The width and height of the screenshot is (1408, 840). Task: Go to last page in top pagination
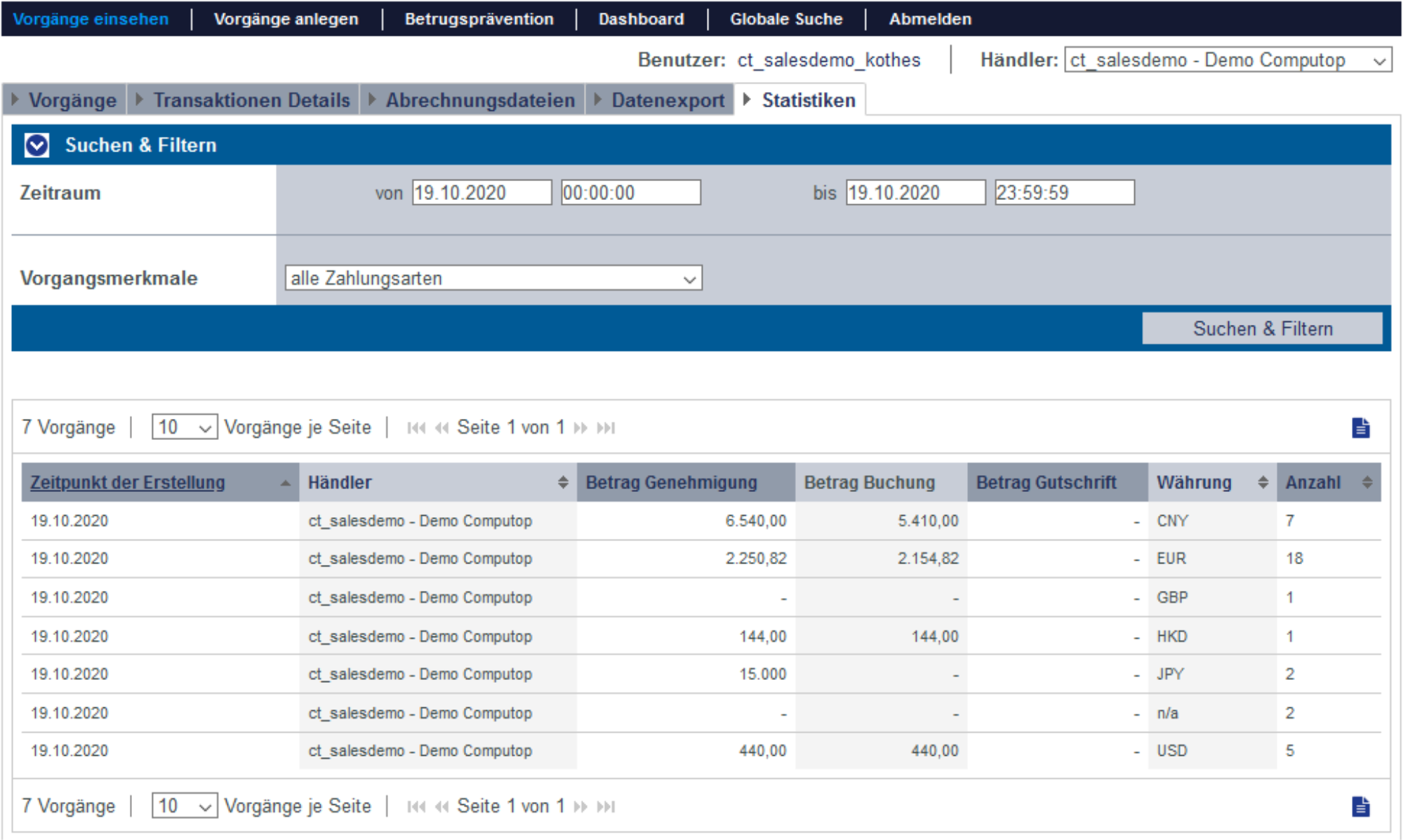(607, 428)
